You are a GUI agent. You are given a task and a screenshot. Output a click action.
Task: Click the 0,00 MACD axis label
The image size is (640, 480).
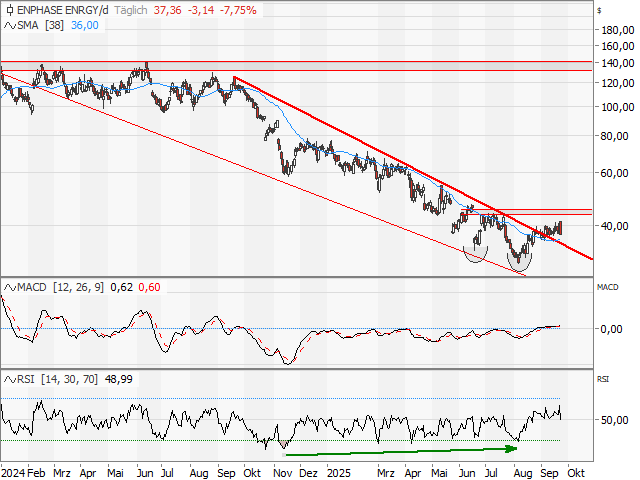(611, 329)
